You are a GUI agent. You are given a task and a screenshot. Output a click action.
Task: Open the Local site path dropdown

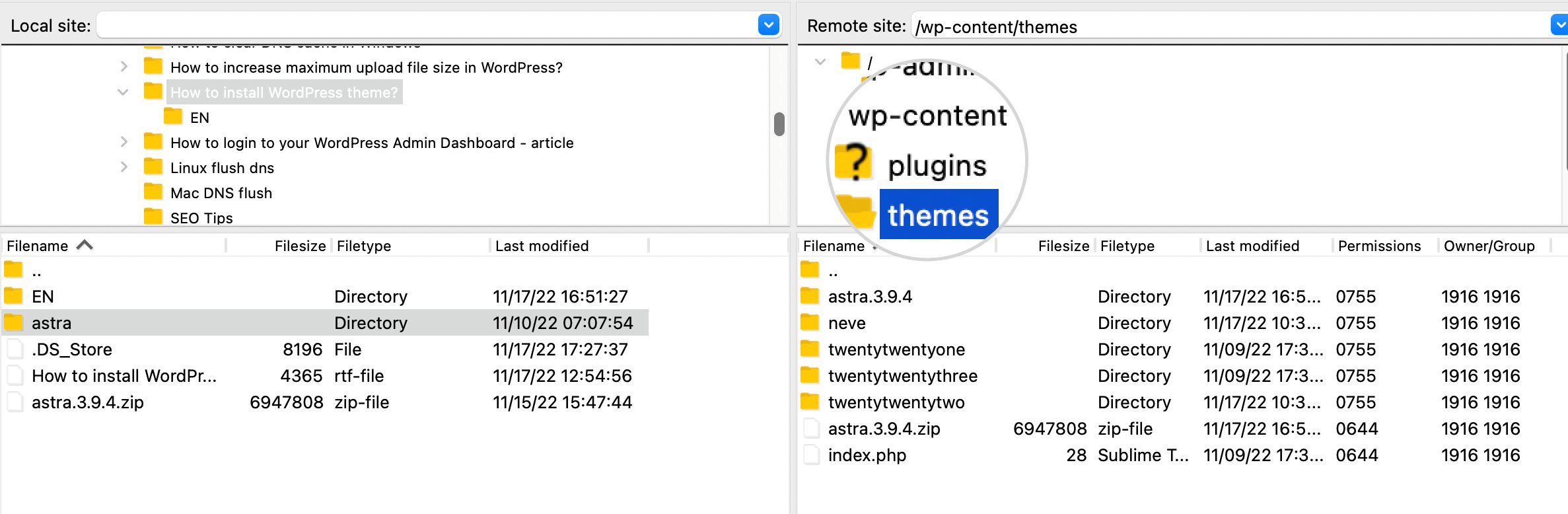point(768,25)
